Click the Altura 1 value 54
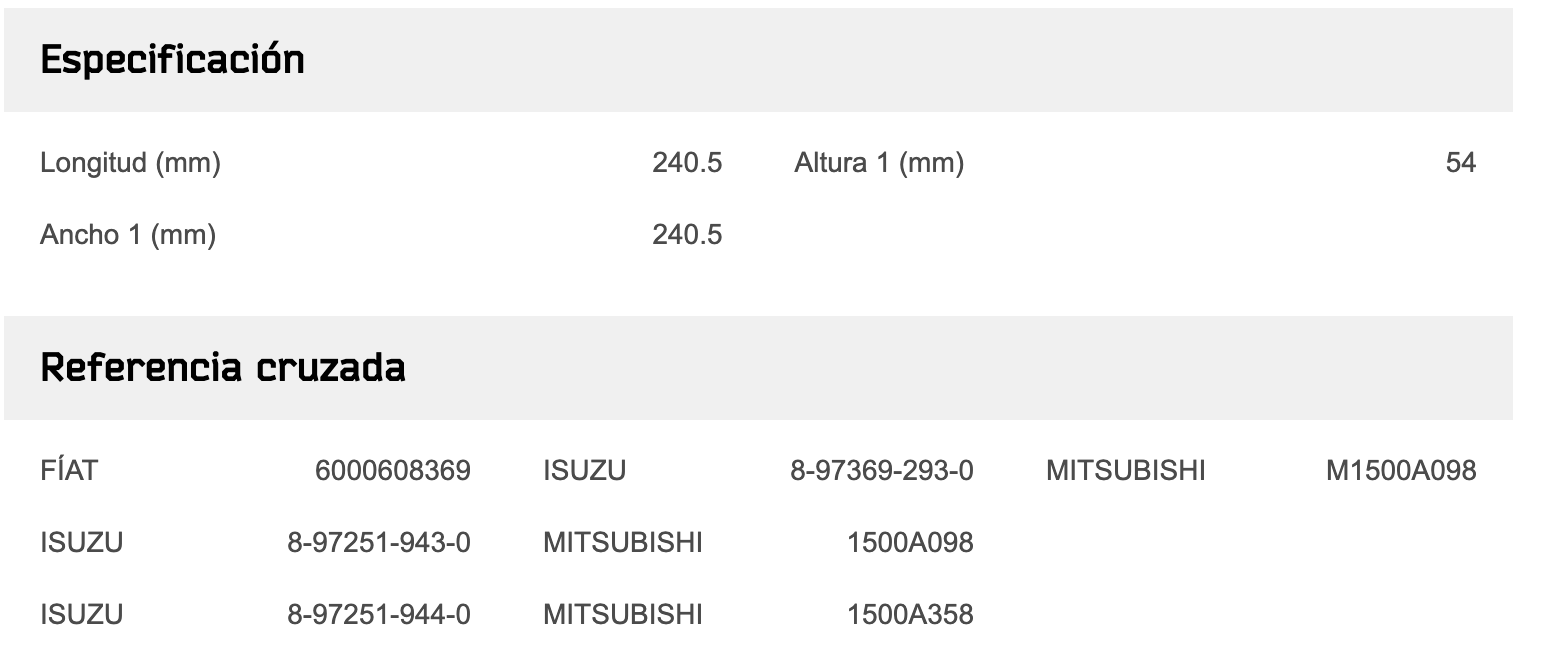The height and width of the screenshot is (664, 1544). pos(1460,162)
